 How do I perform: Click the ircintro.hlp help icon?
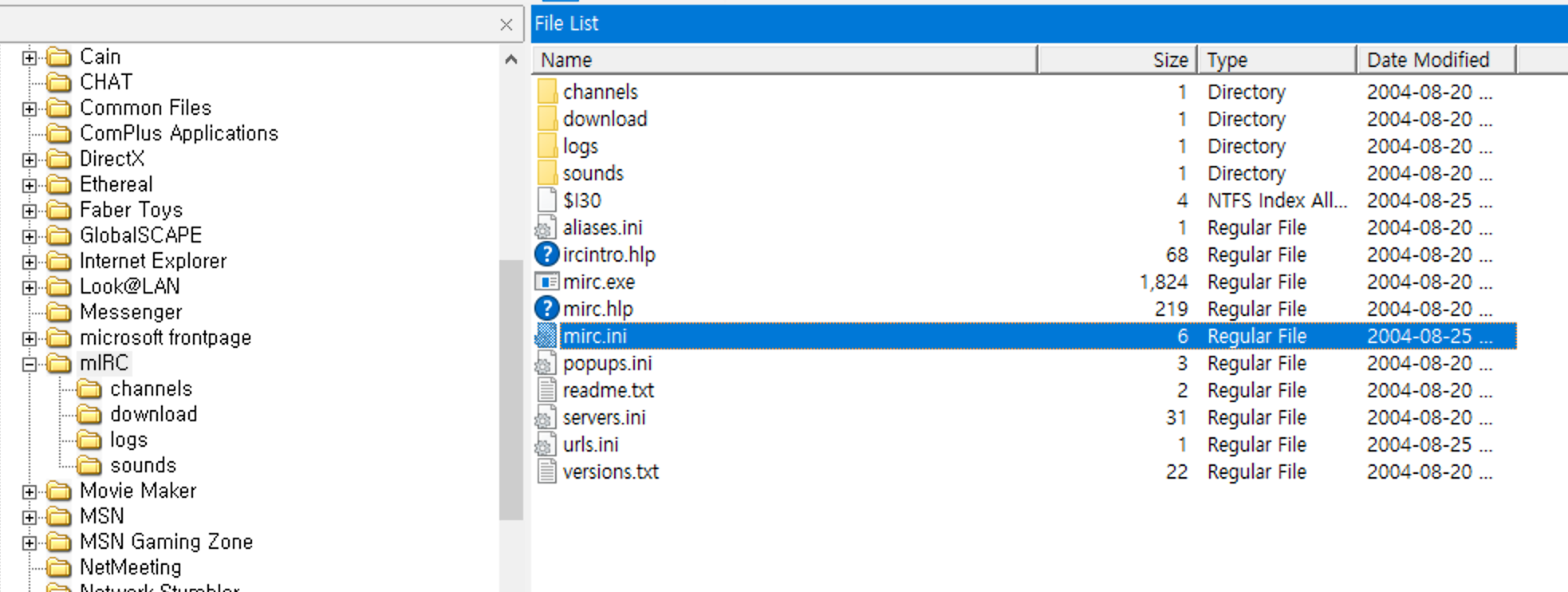click(546, 255)
